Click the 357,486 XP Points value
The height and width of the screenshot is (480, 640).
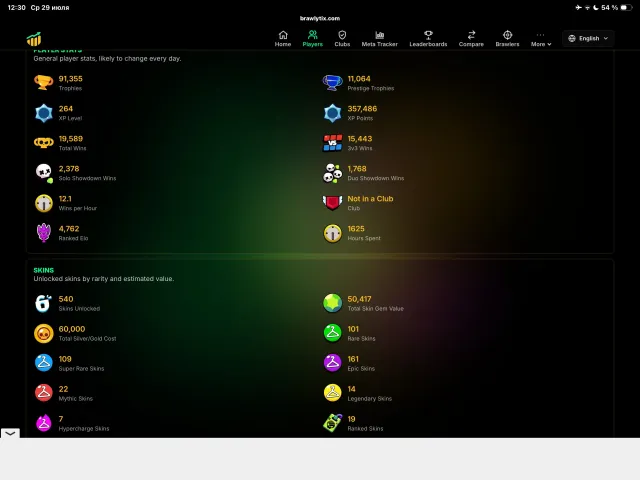point(362,109)
